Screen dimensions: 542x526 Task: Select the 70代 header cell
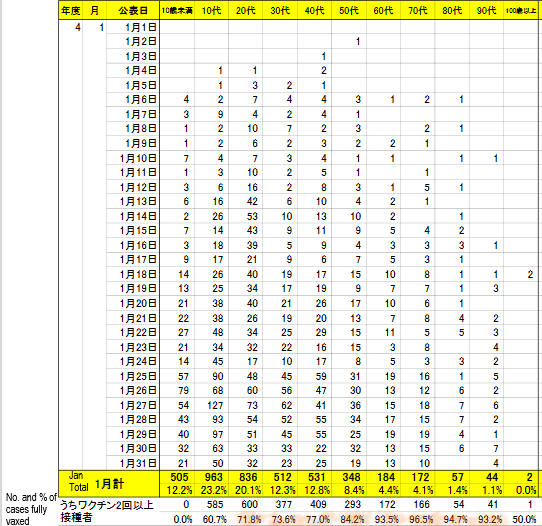click(417, 10)
